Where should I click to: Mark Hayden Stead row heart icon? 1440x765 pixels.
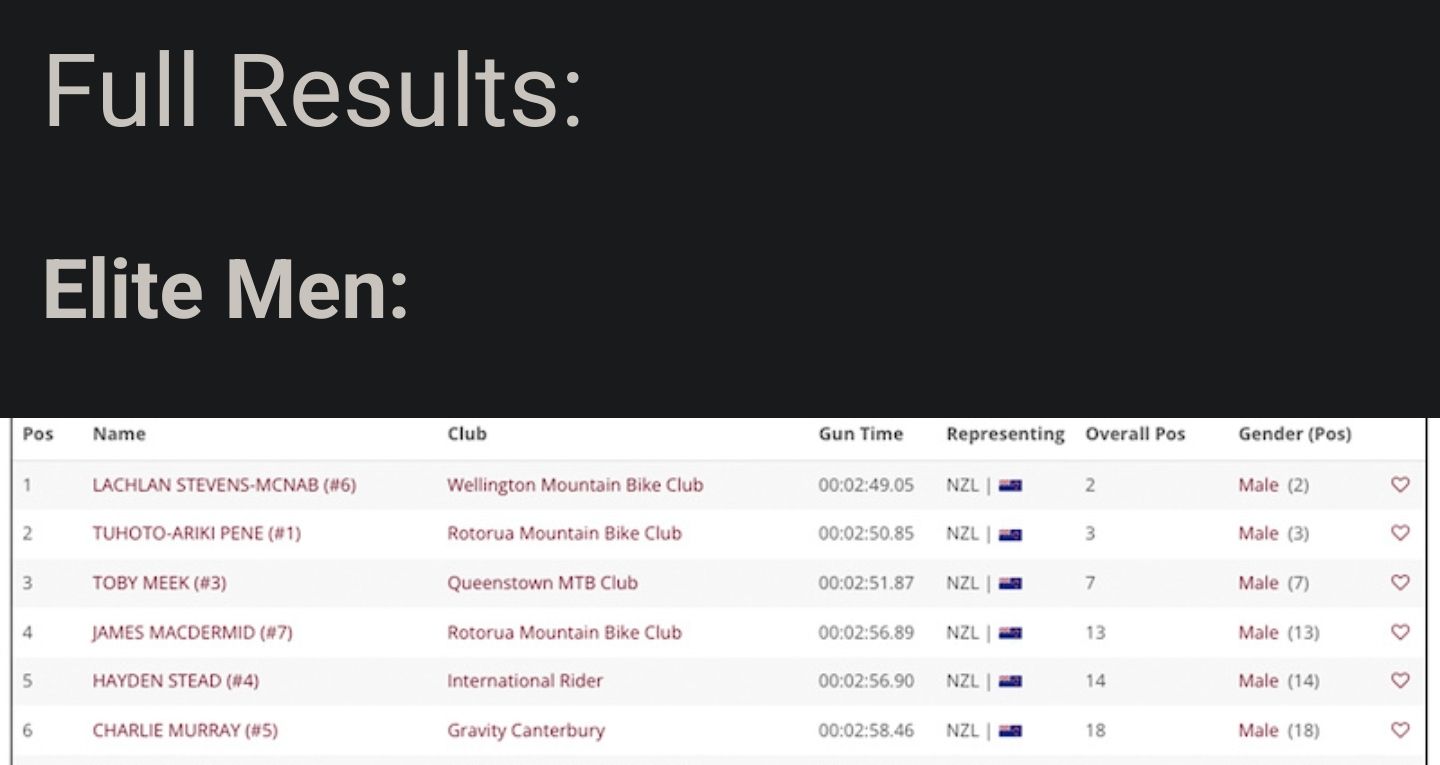1400,680
